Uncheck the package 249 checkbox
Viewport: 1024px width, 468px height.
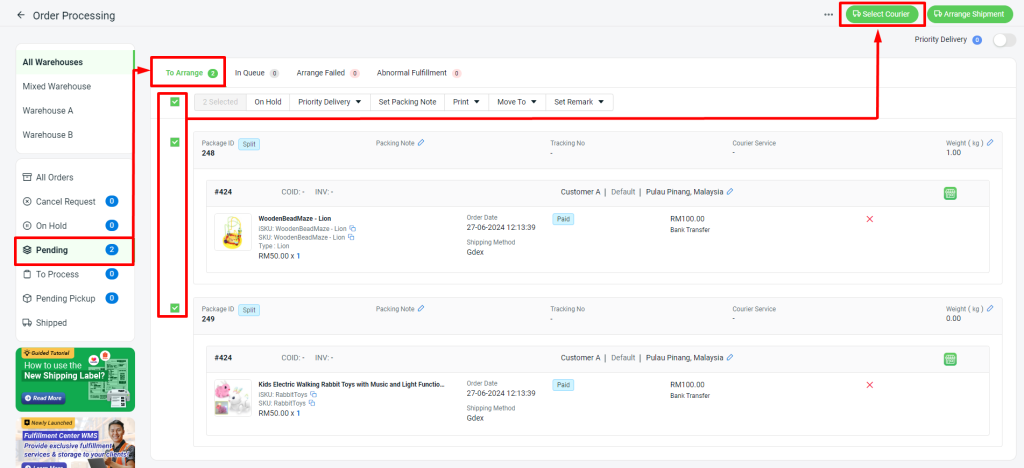(x=175, y=308)
